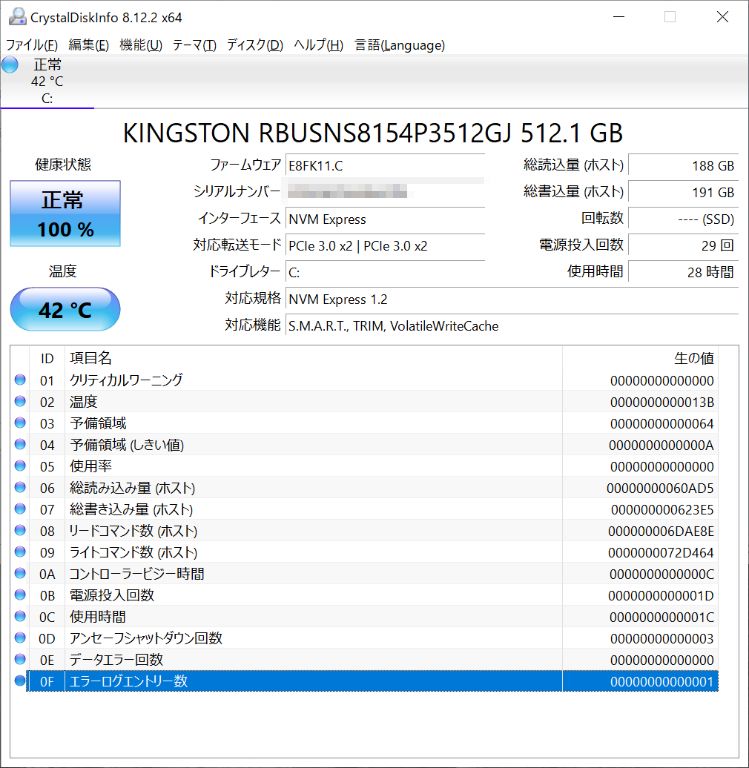The width and height of the screenshot is (749, 768).
Task: Open the 機能(U) menu
Action: tap(141, 46)
